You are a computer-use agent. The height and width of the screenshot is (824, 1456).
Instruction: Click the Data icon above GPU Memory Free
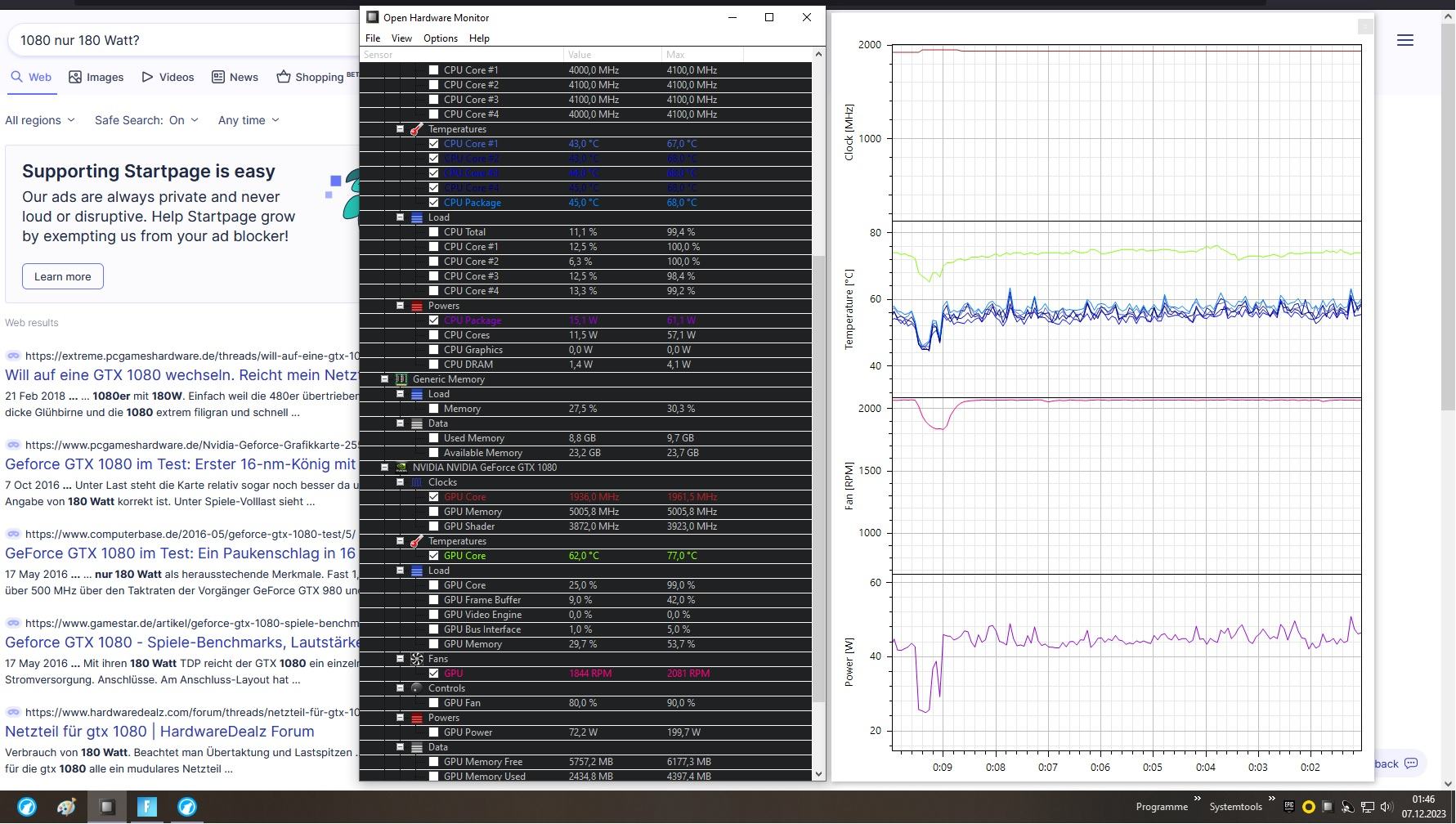[x=417, y=747]
